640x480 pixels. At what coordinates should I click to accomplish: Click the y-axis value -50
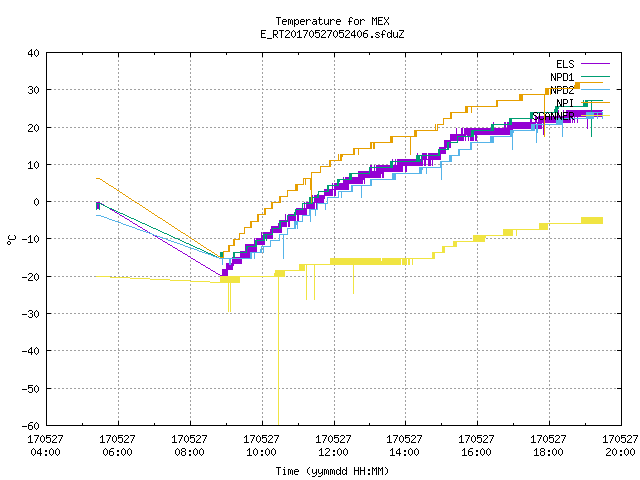tap(31, 389)
